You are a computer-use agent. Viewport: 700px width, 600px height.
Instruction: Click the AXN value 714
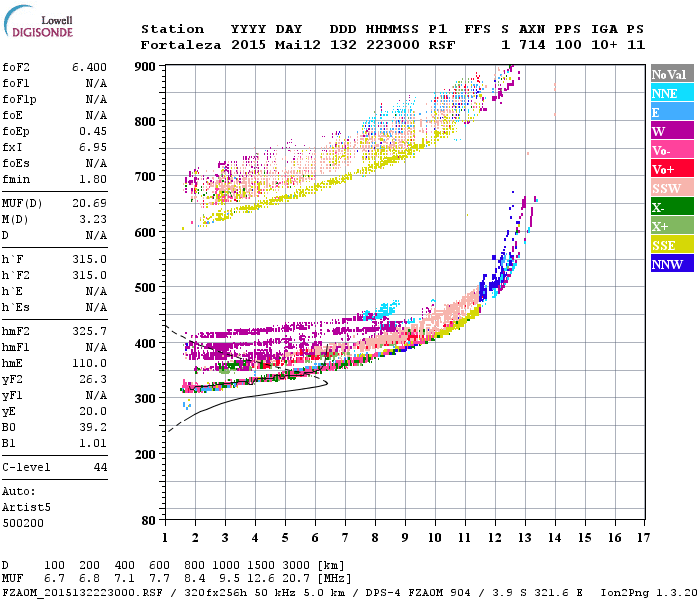[x=532, y=45]
